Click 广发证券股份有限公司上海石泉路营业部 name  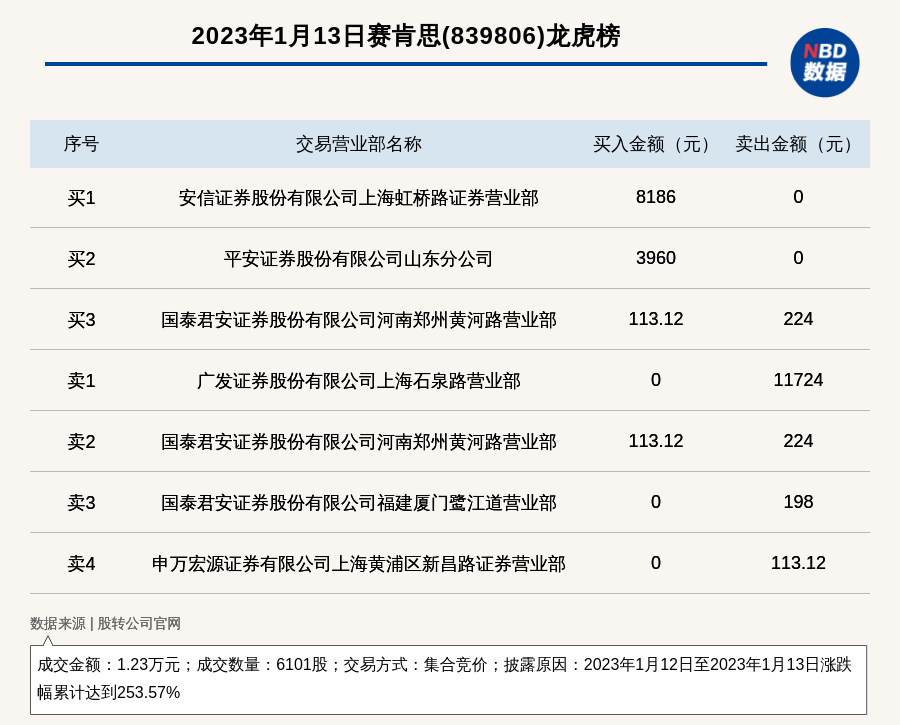click(359, 381)
